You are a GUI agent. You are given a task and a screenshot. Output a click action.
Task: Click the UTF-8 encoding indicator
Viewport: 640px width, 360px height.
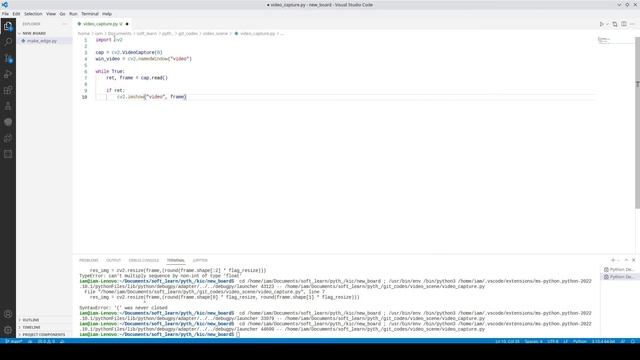553,341
